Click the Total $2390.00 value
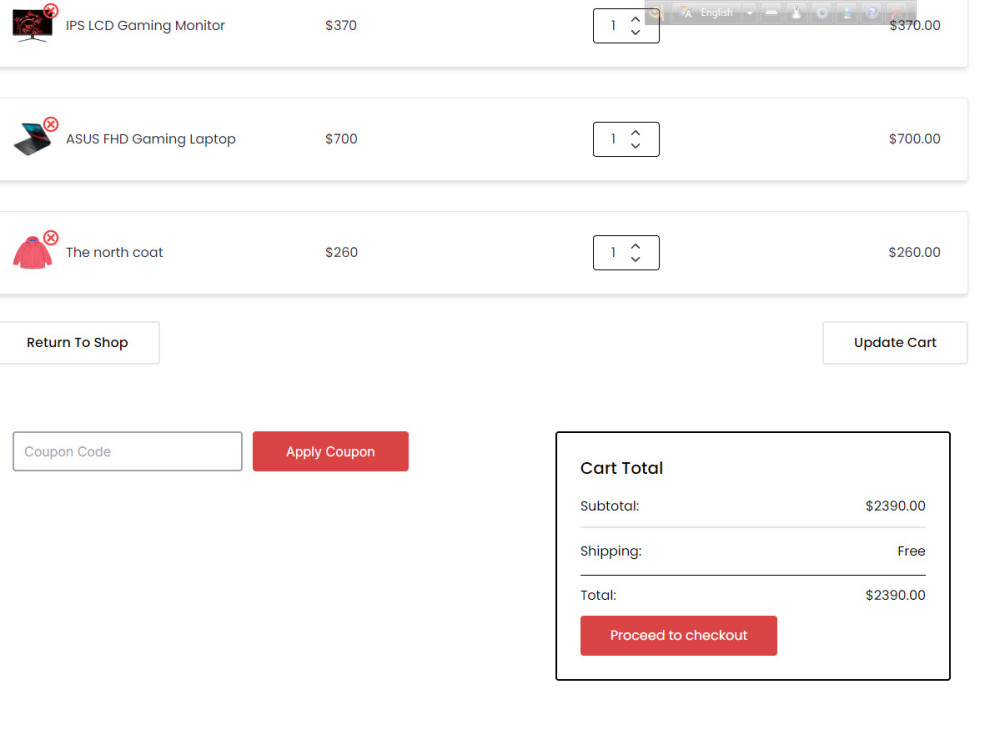 pos(895,595)
